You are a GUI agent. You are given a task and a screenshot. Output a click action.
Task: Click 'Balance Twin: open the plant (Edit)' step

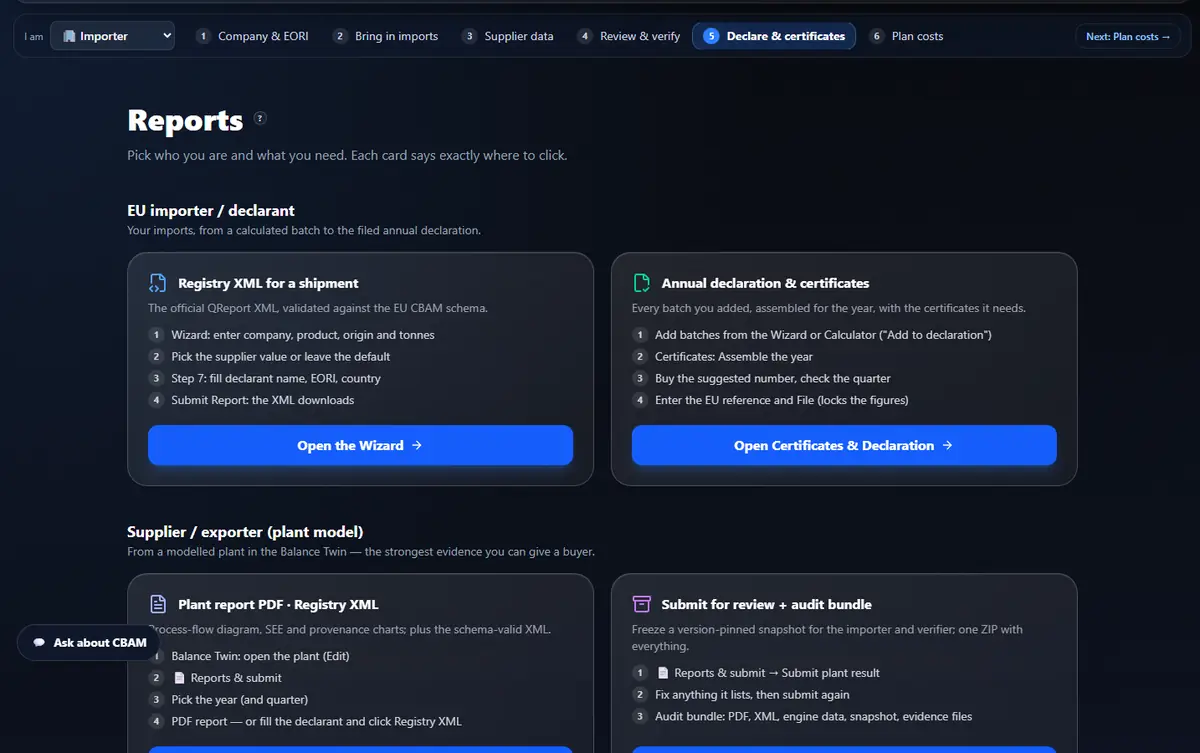[260, 656]
